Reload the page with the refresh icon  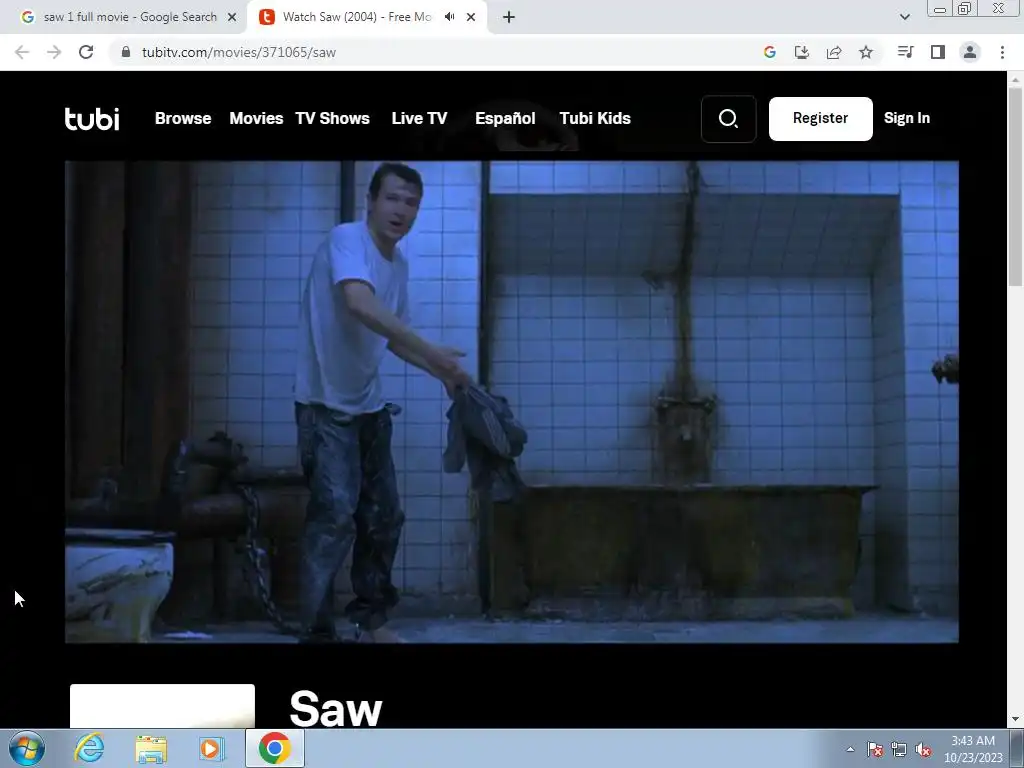point(86,52)
